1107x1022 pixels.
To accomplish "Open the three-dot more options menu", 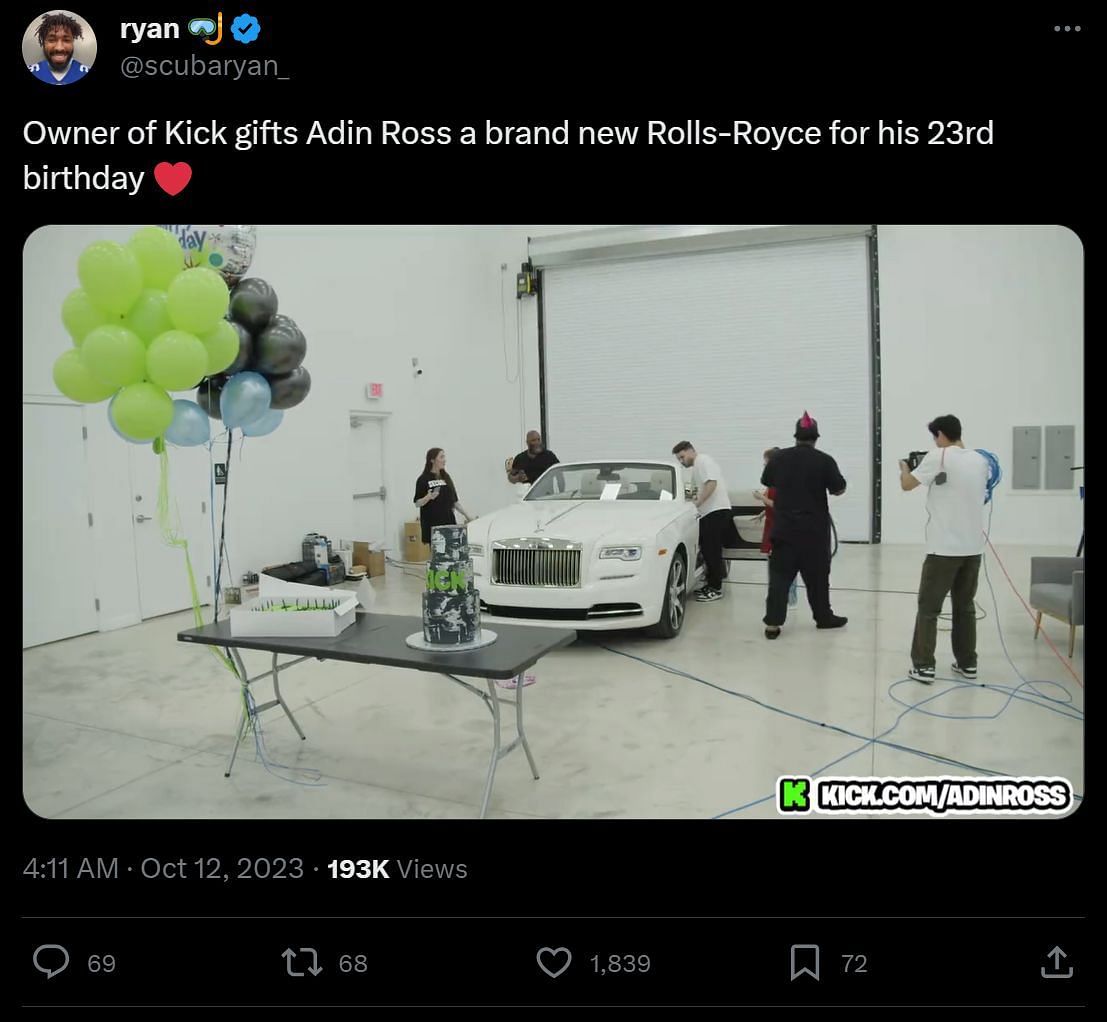I will (x=1068, y=29).
